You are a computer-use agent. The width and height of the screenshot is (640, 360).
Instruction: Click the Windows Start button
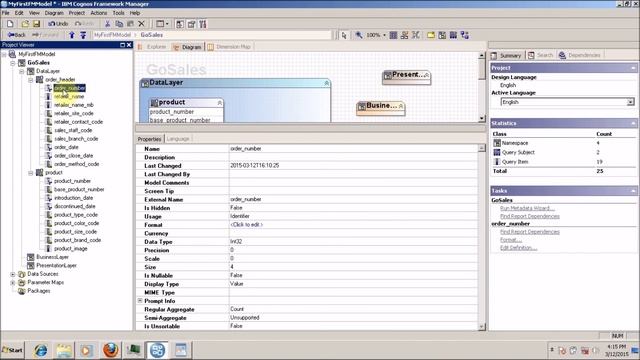point(12,350)
